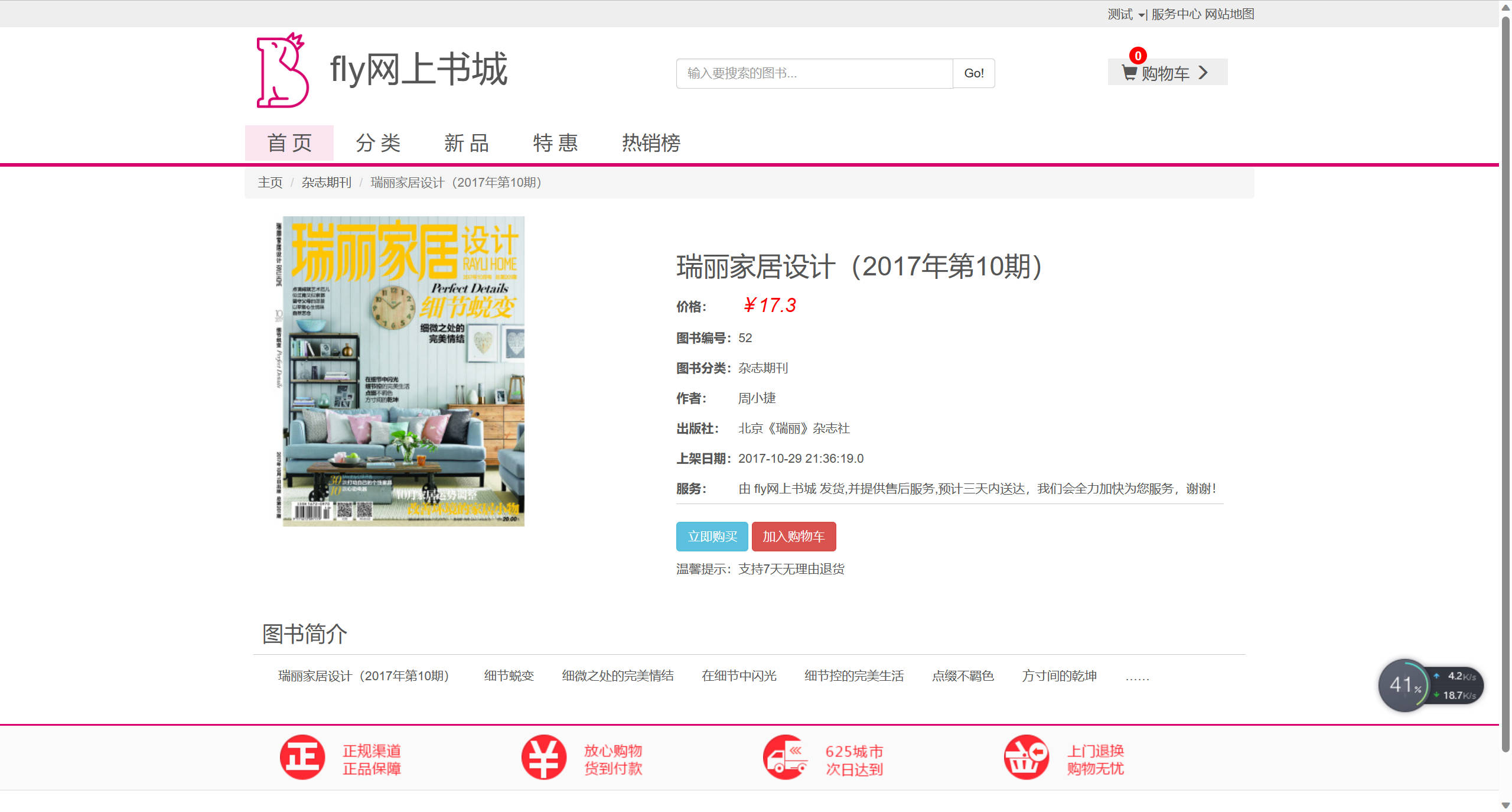Image resolution: width=1512 pixels, height=812 pixels.
Task: Focus the book search input field
Action: click(x=814, y=73)
